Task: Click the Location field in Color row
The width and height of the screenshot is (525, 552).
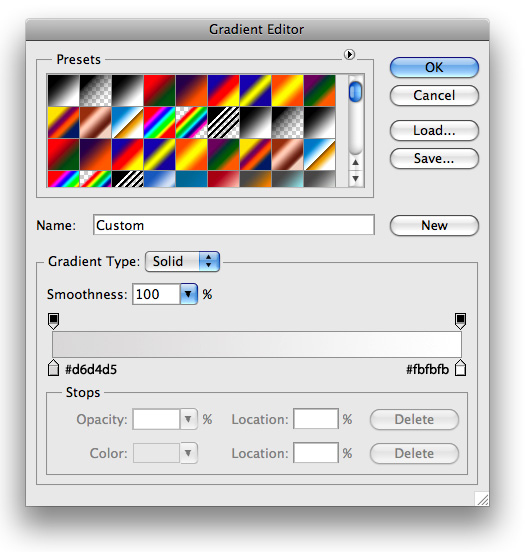Action: tap(316, 453)
